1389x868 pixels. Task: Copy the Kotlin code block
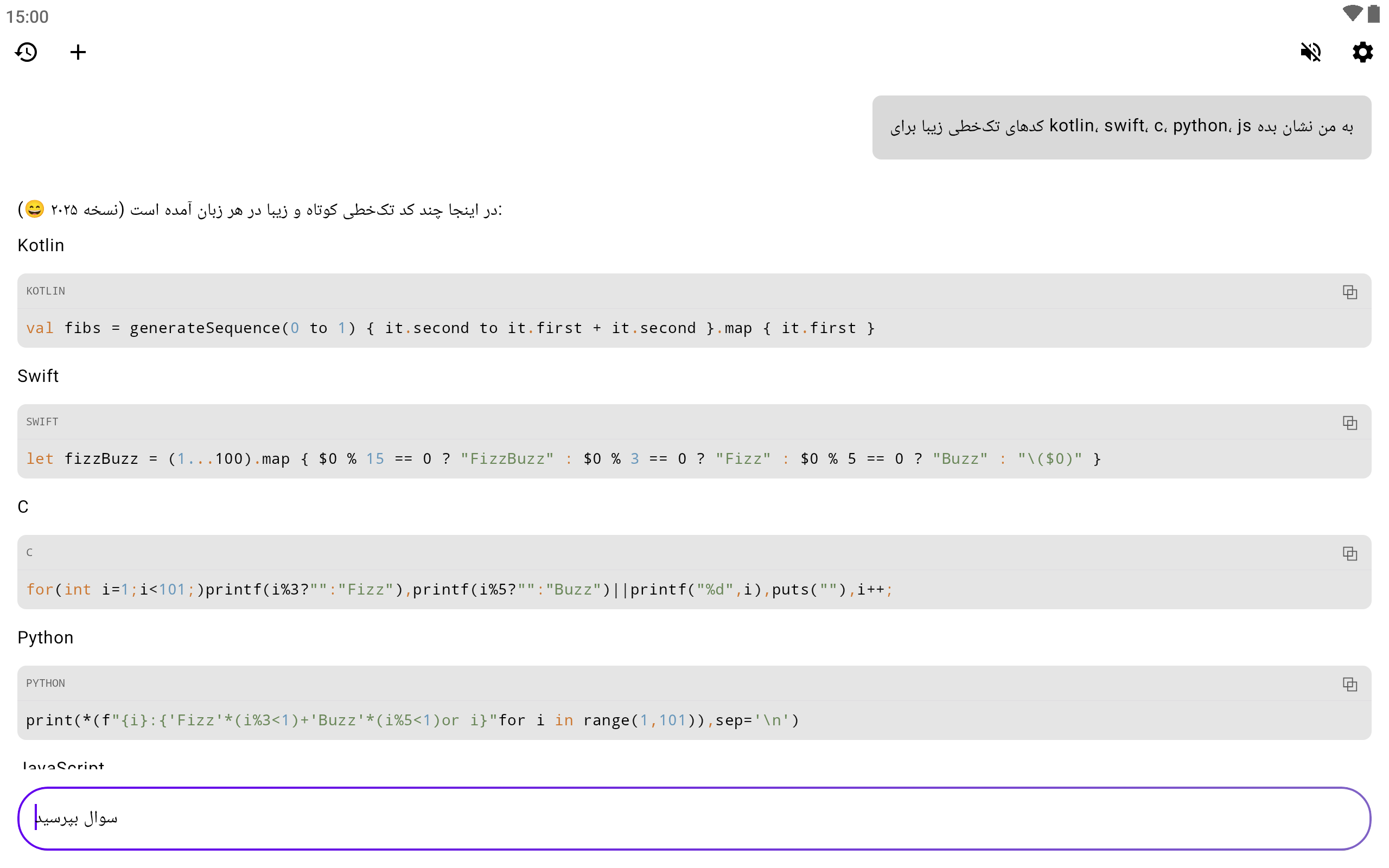click(x=1349, y=292)
